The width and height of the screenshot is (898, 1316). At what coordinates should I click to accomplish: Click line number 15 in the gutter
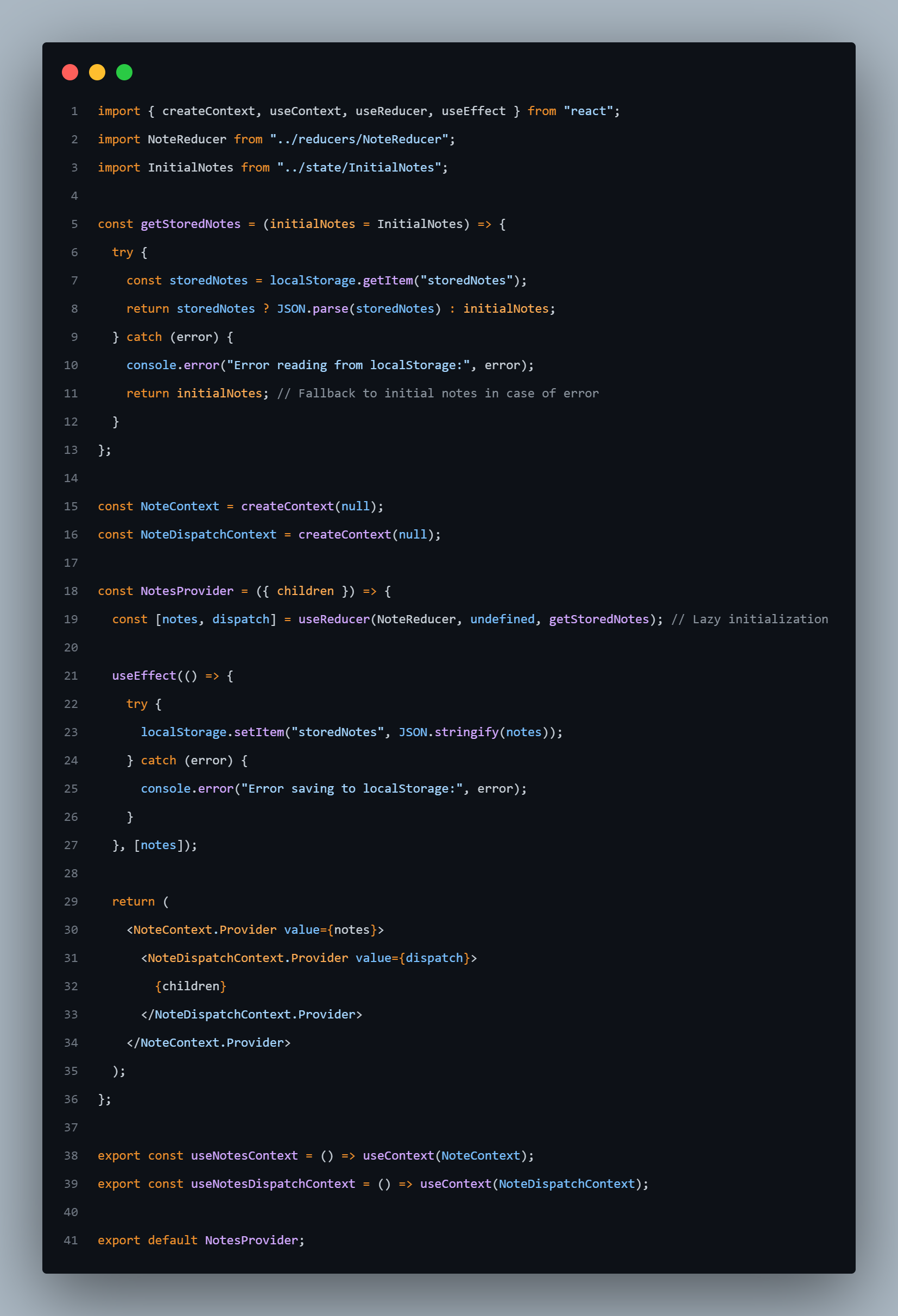(x=71, y=505)
